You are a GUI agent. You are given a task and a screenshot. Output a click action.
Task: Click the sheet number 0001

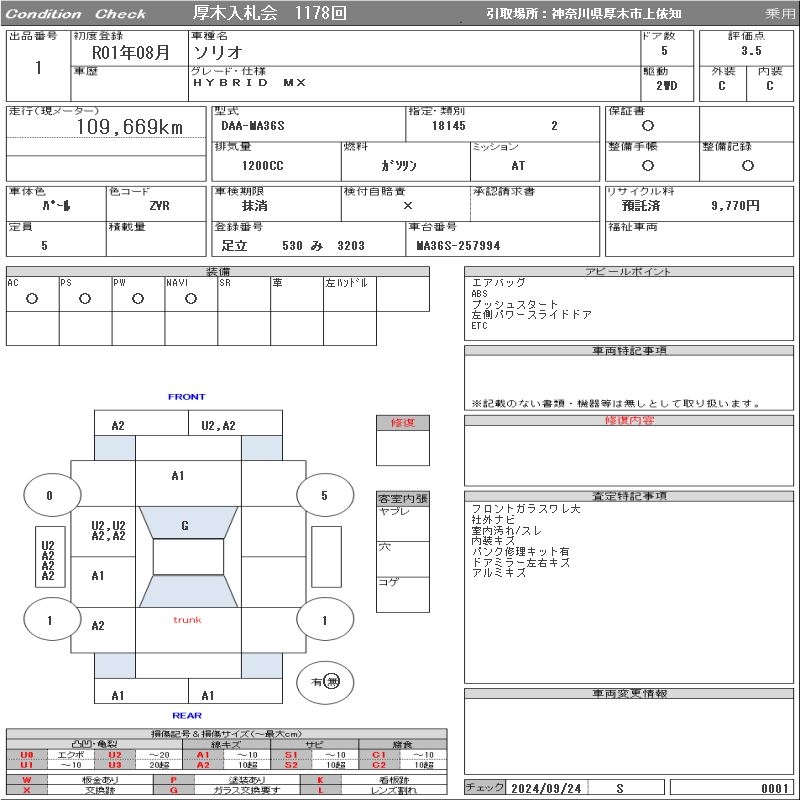[x=774, y=788]
